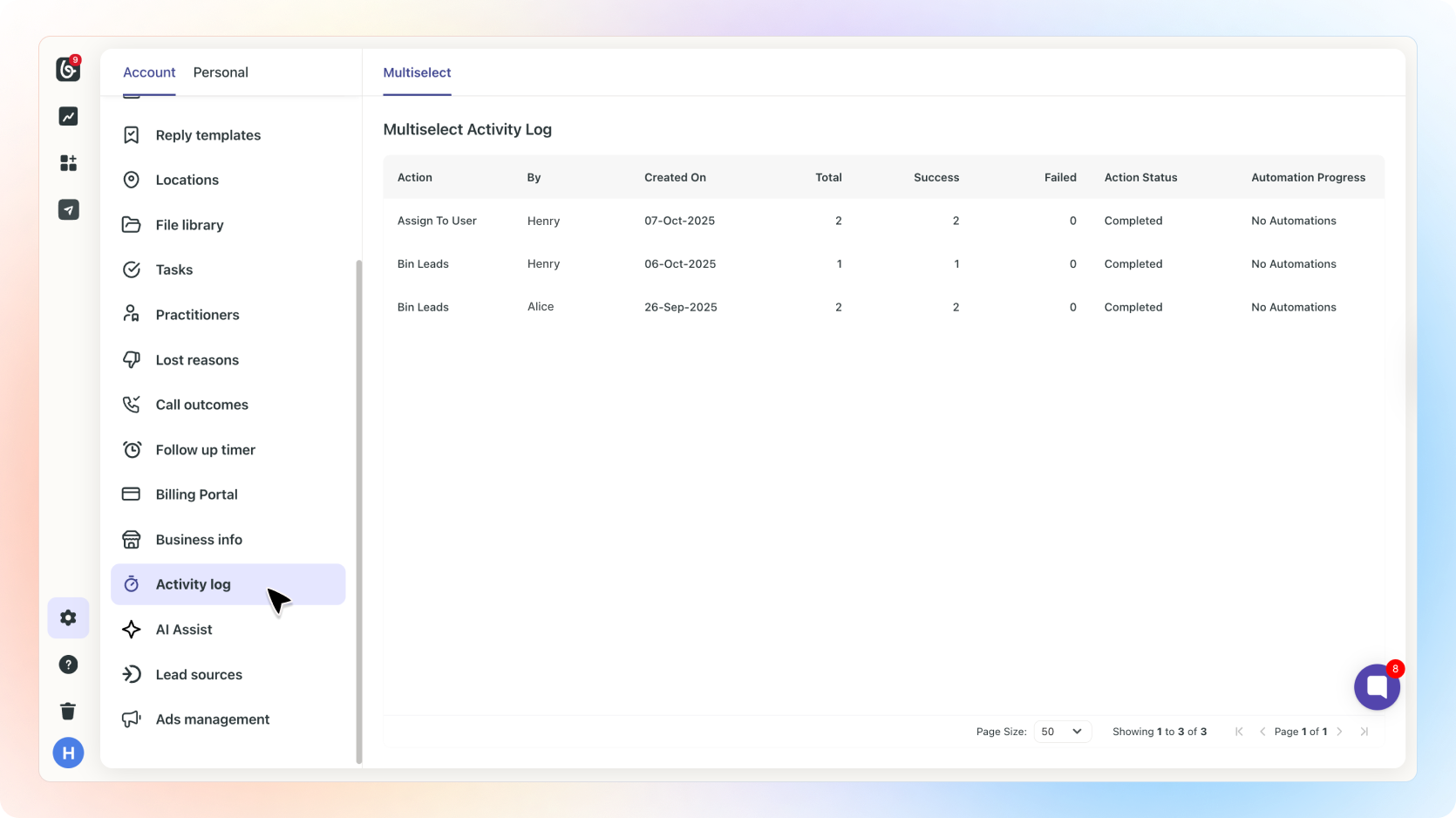Open Lost reasons settings label
Viewport: 1456px width, 818px height.
pos(197,360)
